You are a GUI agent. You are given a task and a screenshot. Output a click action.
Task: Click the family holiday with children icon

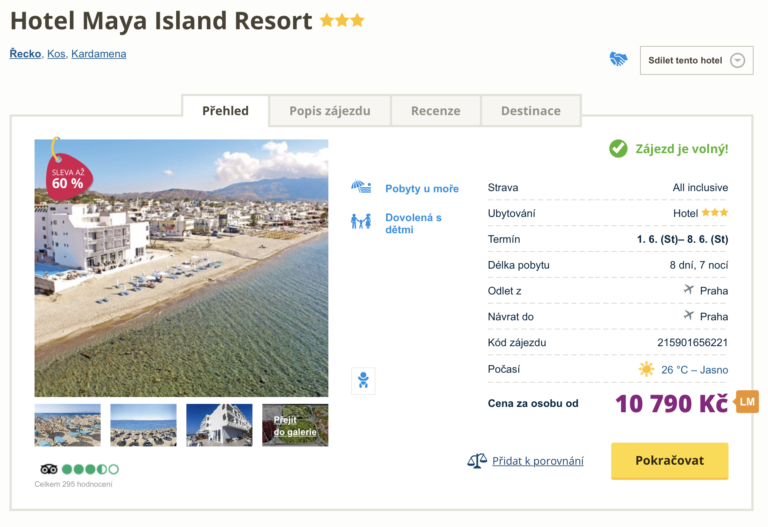[x=361, y=221]
